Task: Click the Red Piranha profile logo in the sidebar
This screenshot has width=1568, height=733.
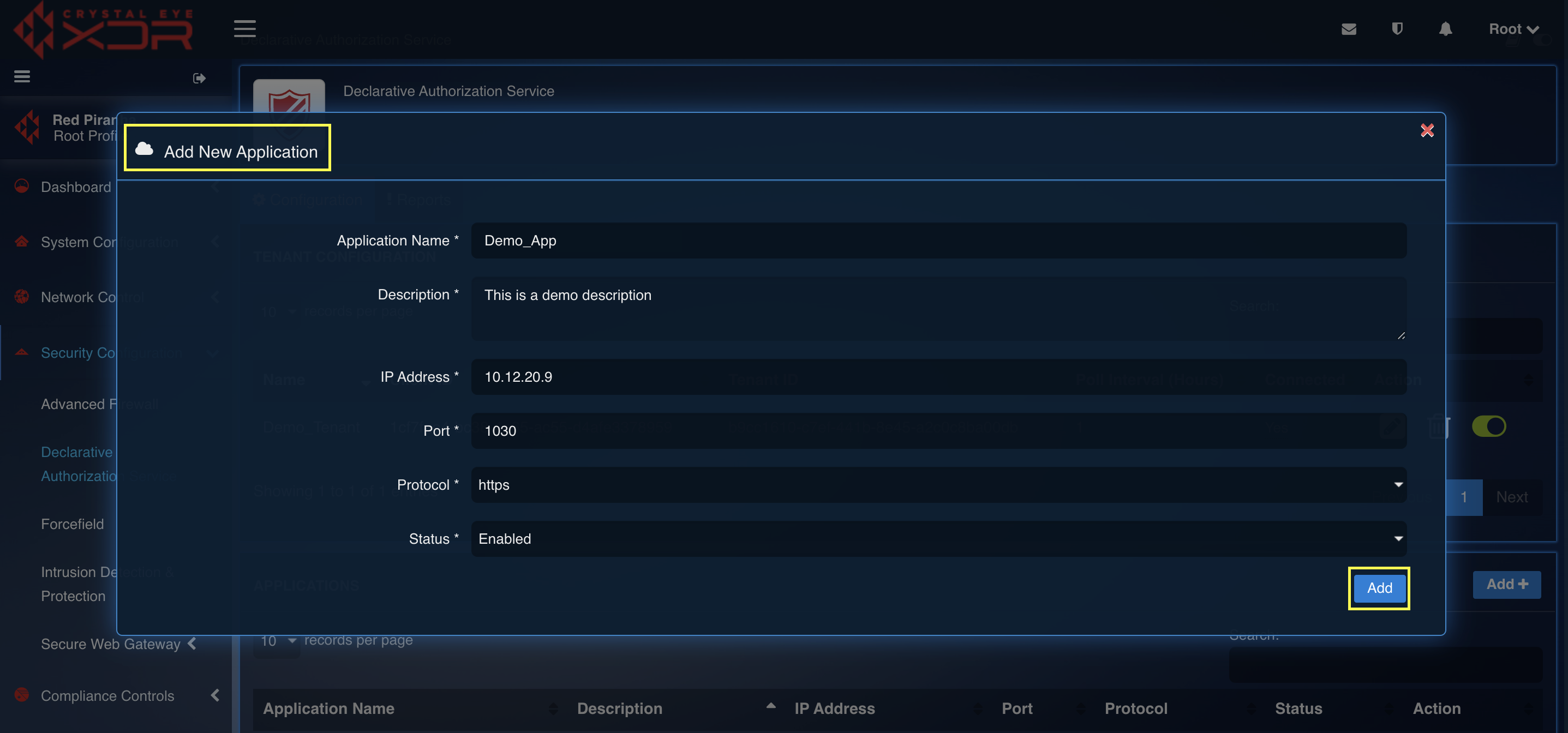Action: (x=27, y=127)
